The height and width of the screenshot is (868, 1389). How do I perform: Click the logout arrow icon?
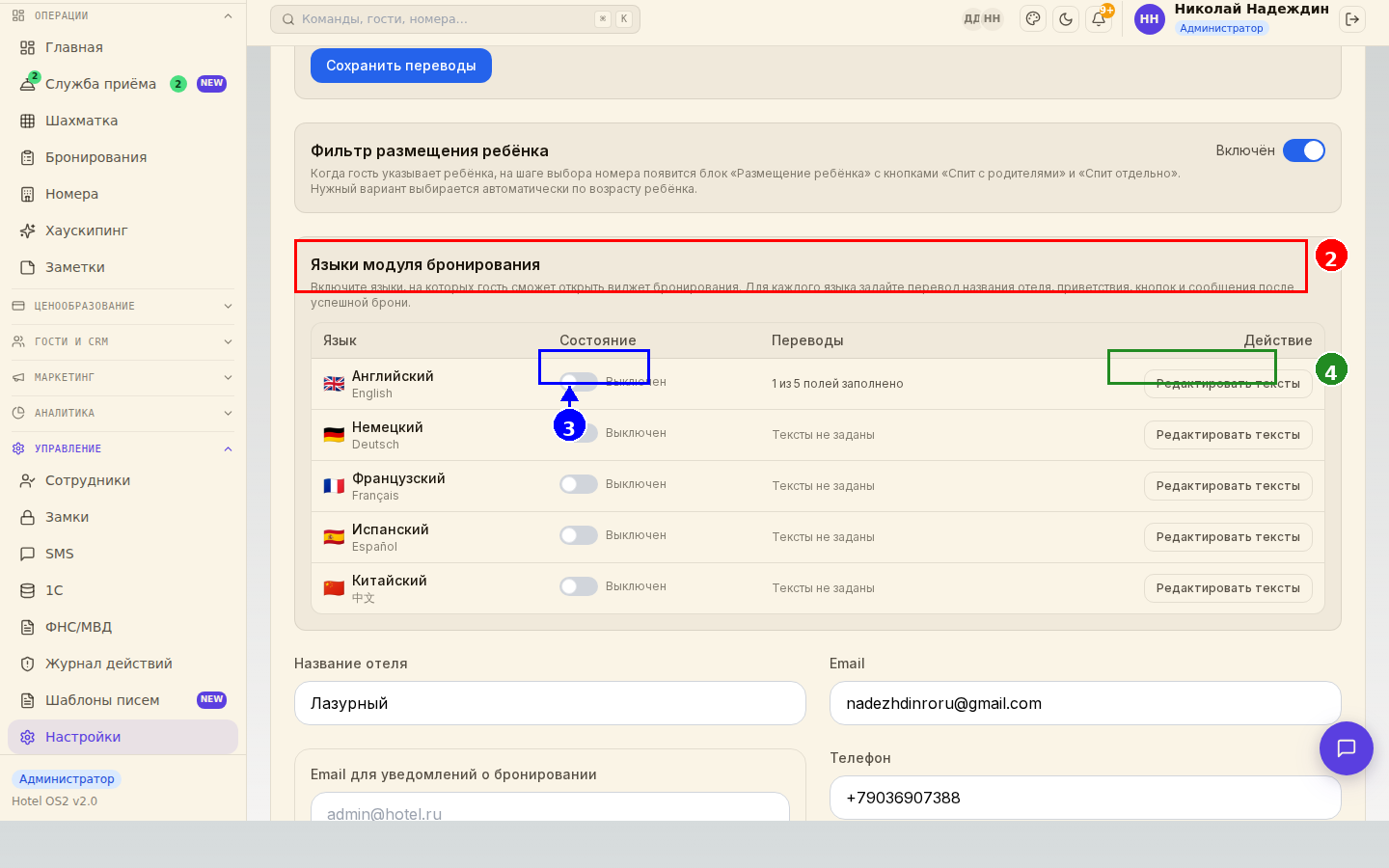pos(1352,18)
